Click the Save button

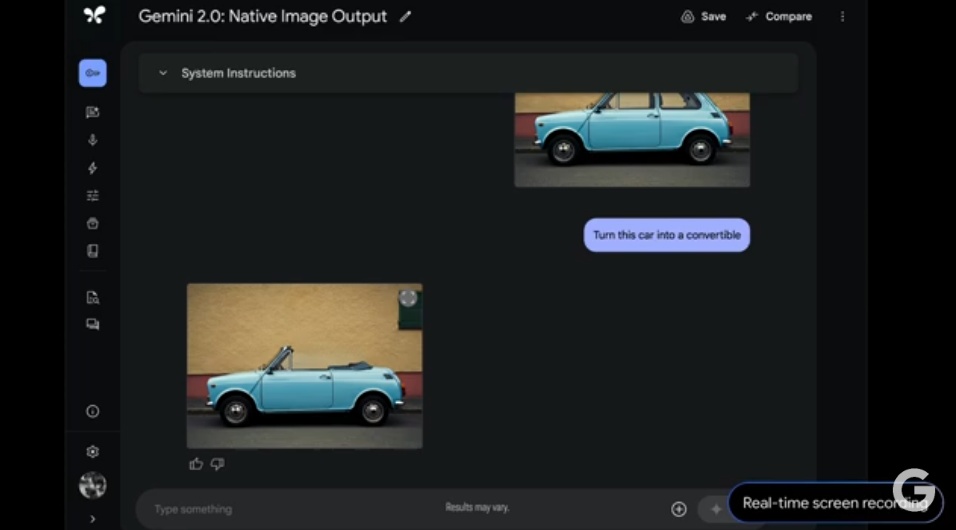coord(703,17)
